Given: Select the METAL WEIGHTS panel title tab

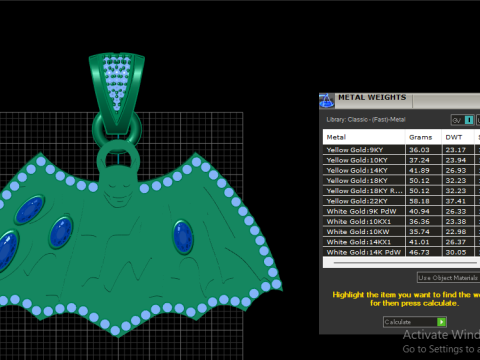Looking at the screenshot, I should (x=372, y=98).
